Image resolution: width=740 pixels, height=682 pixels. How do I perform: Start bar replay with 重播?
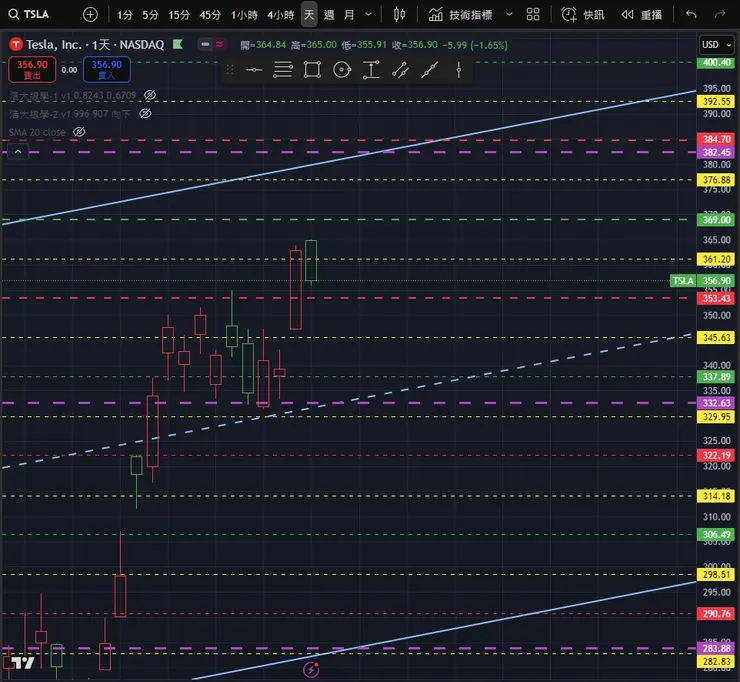coord(641,15)
